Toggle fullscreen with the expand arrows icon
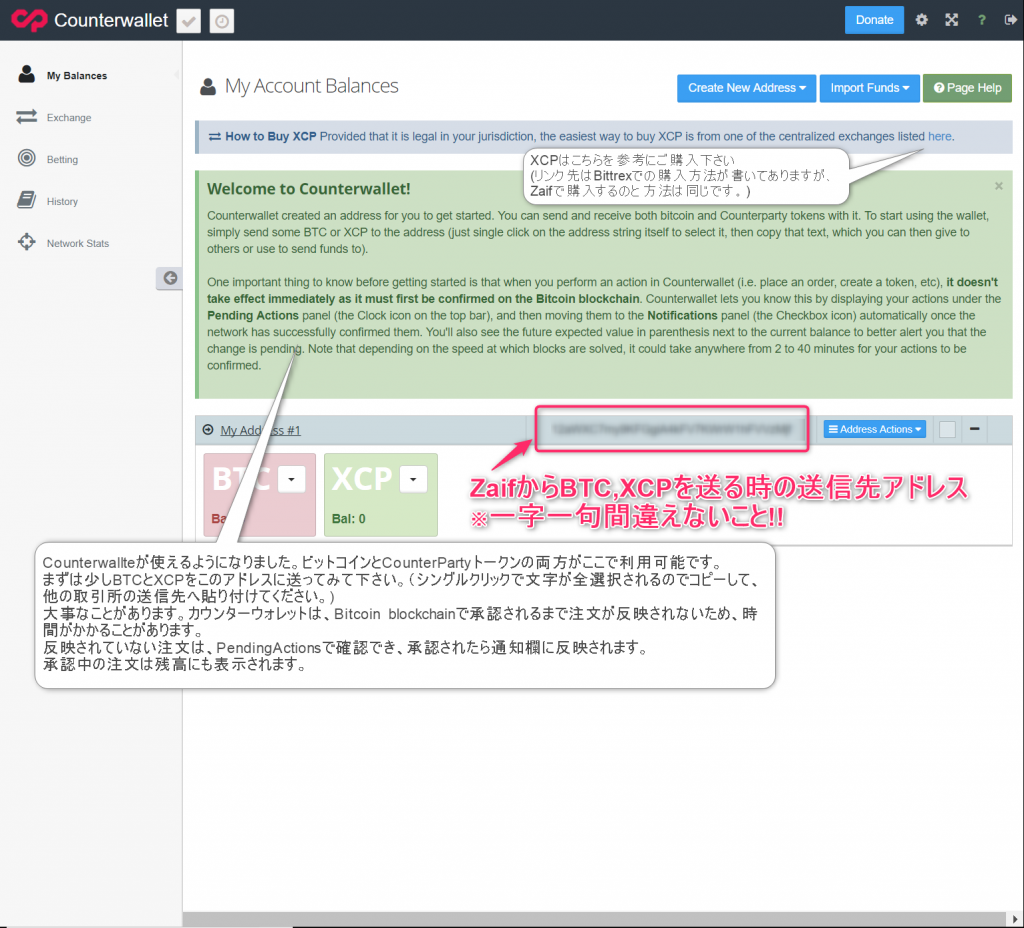 pyautogui.click(x=951, y=20)
